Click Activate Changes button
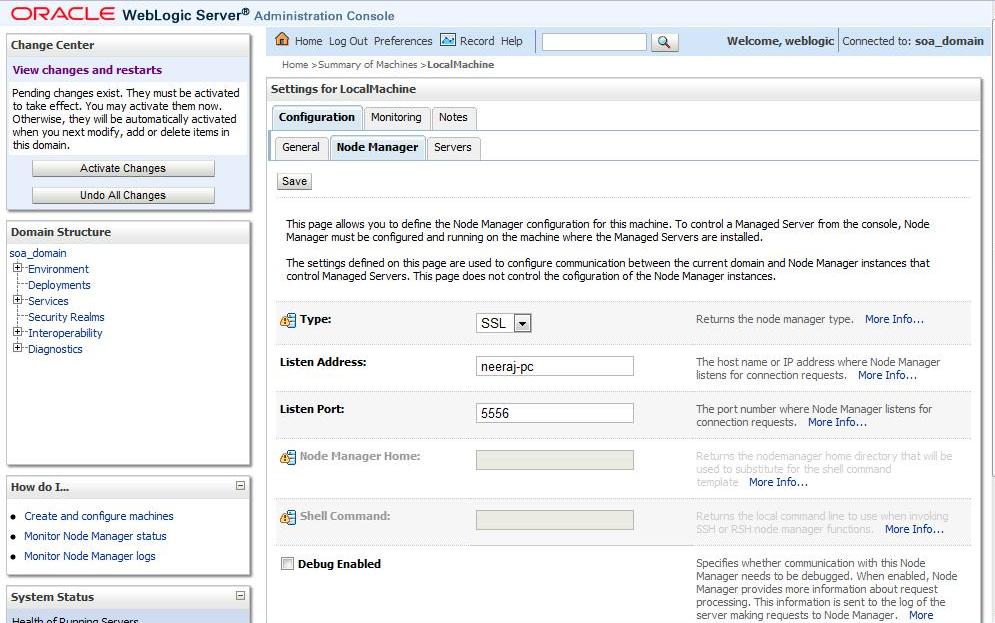995x623 pixels. pos(123,168)
